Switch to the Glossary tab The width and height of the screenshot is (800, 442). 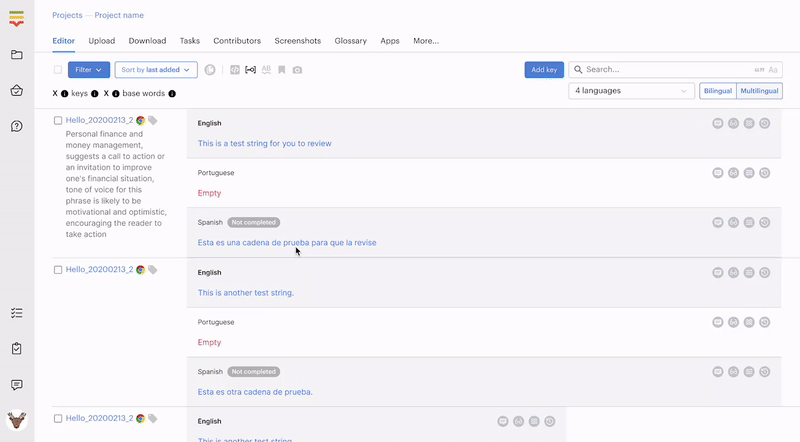pyautogui.click(x=350, y=41)
